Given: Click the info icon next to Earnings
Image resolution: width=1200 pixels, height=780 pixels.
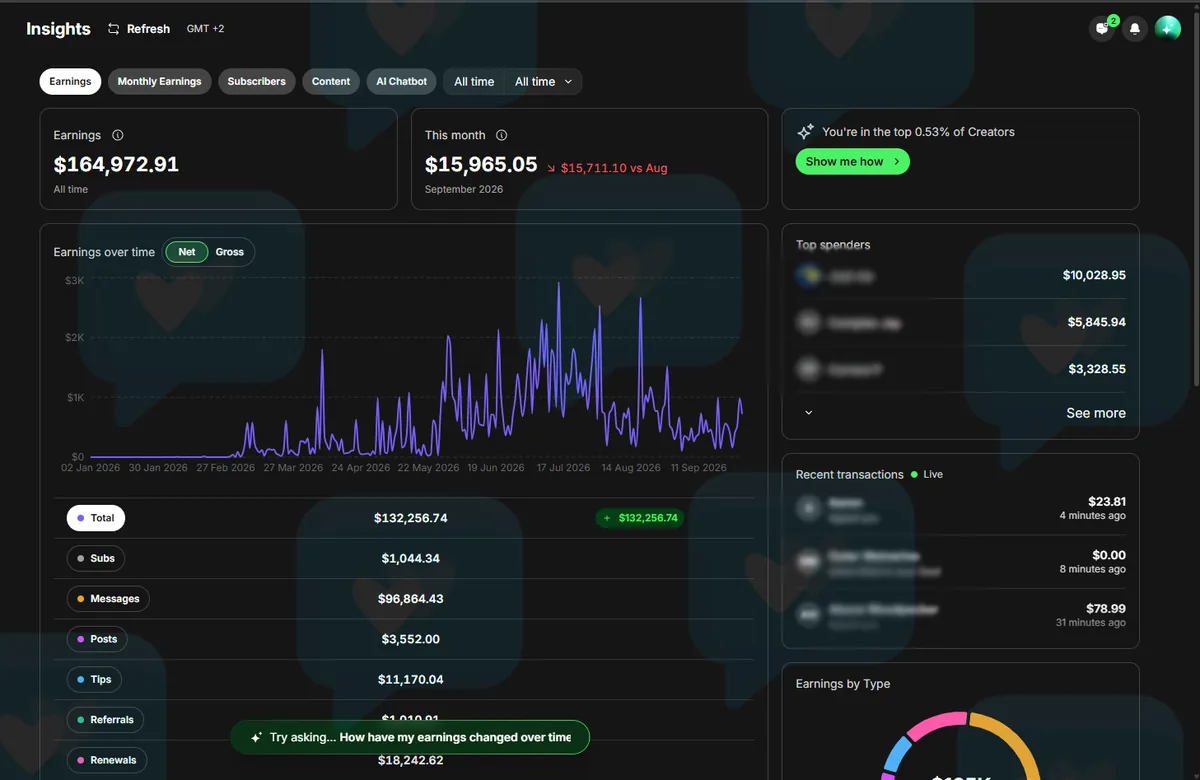Looking at the screenshot, I should click(x=118, y=135).
